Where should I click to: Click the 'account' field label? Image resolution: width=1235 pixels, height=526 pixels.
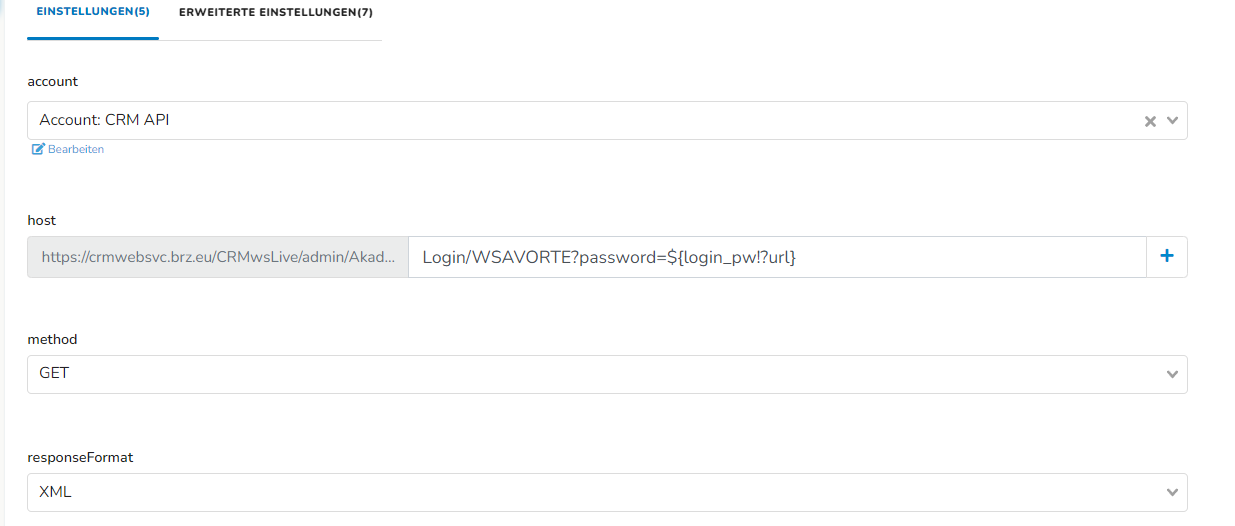pos(52,81)
